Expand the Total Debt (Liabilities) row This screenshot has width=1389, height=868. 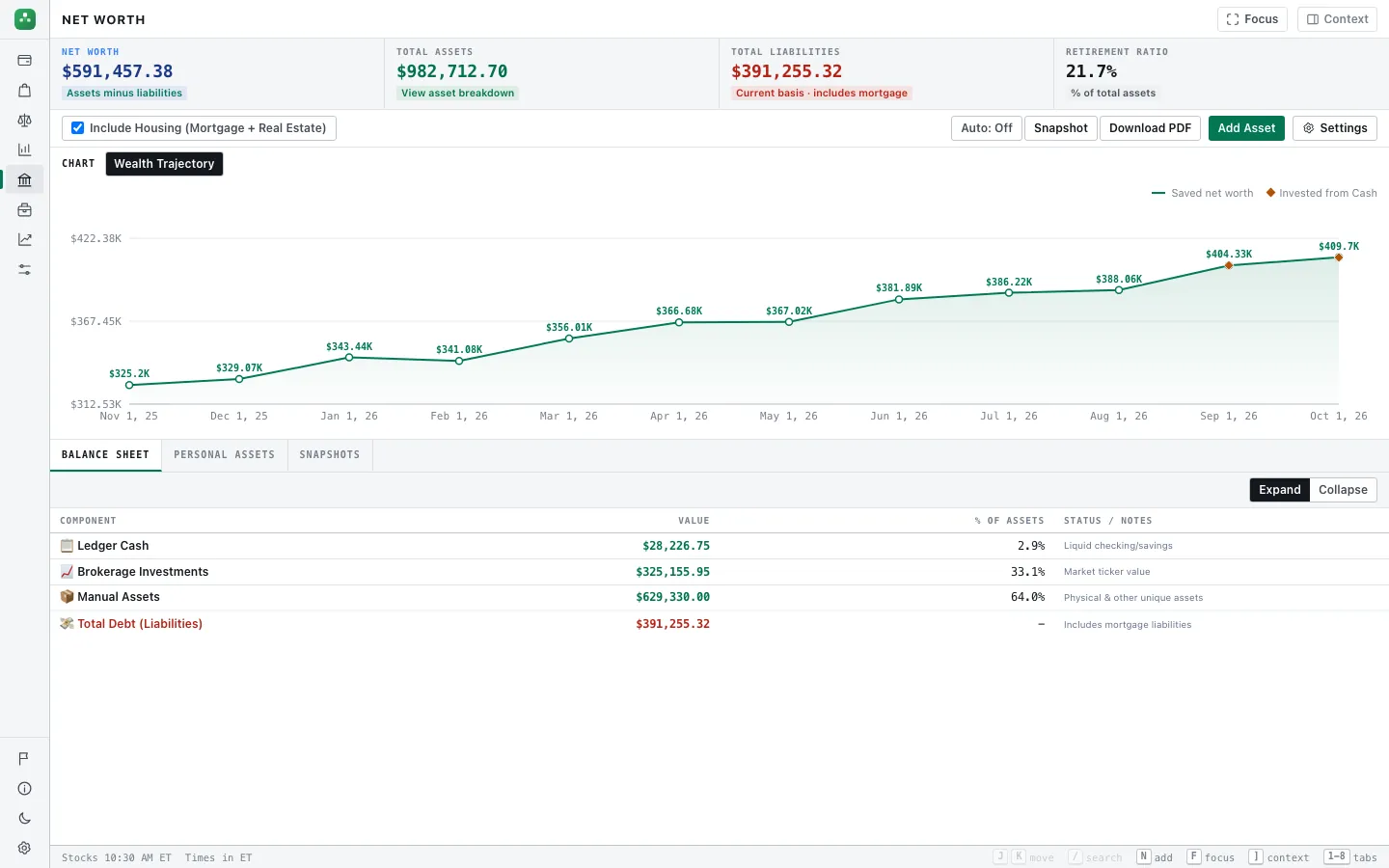720,624
